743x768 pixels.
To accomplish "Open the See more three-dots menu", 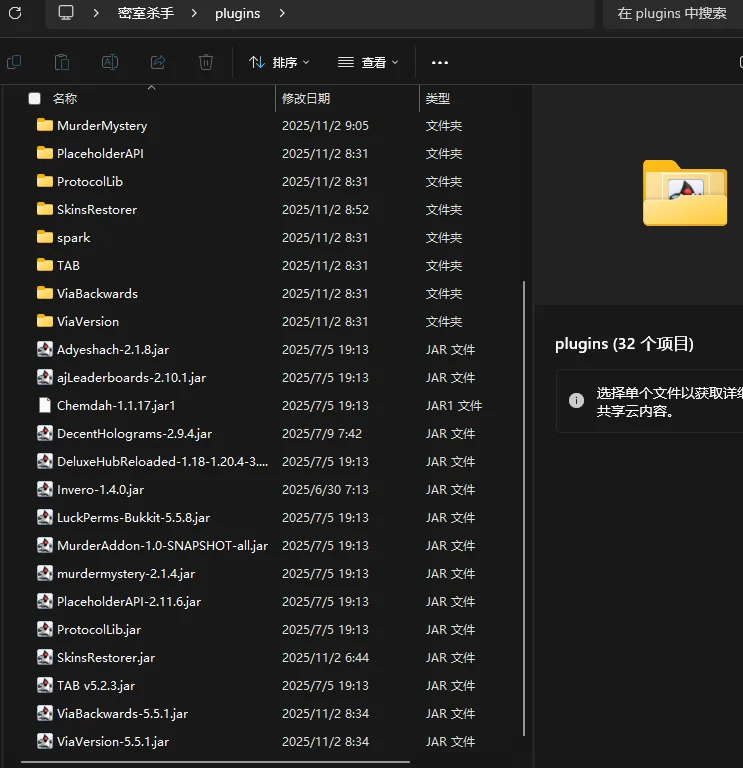I will pos(440,63).
